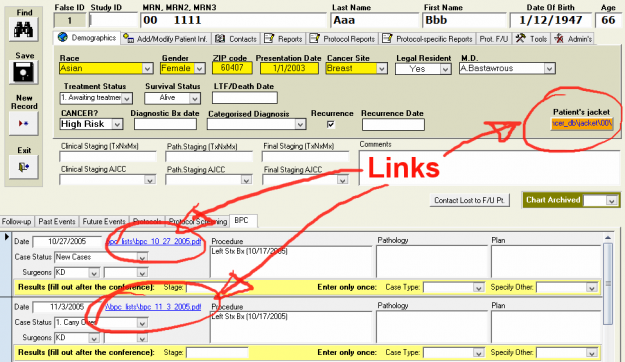This screenshot has height=362, width=625.
Task: Open the Specify Other dropdown in 11/3/2005 record
Action: (592, 353)
